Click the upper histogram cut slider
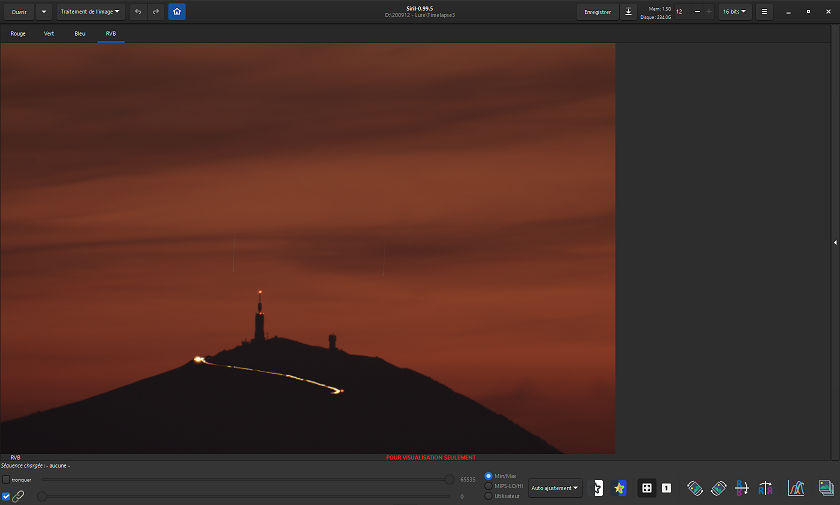840x505 pixels. pos(246,480)
